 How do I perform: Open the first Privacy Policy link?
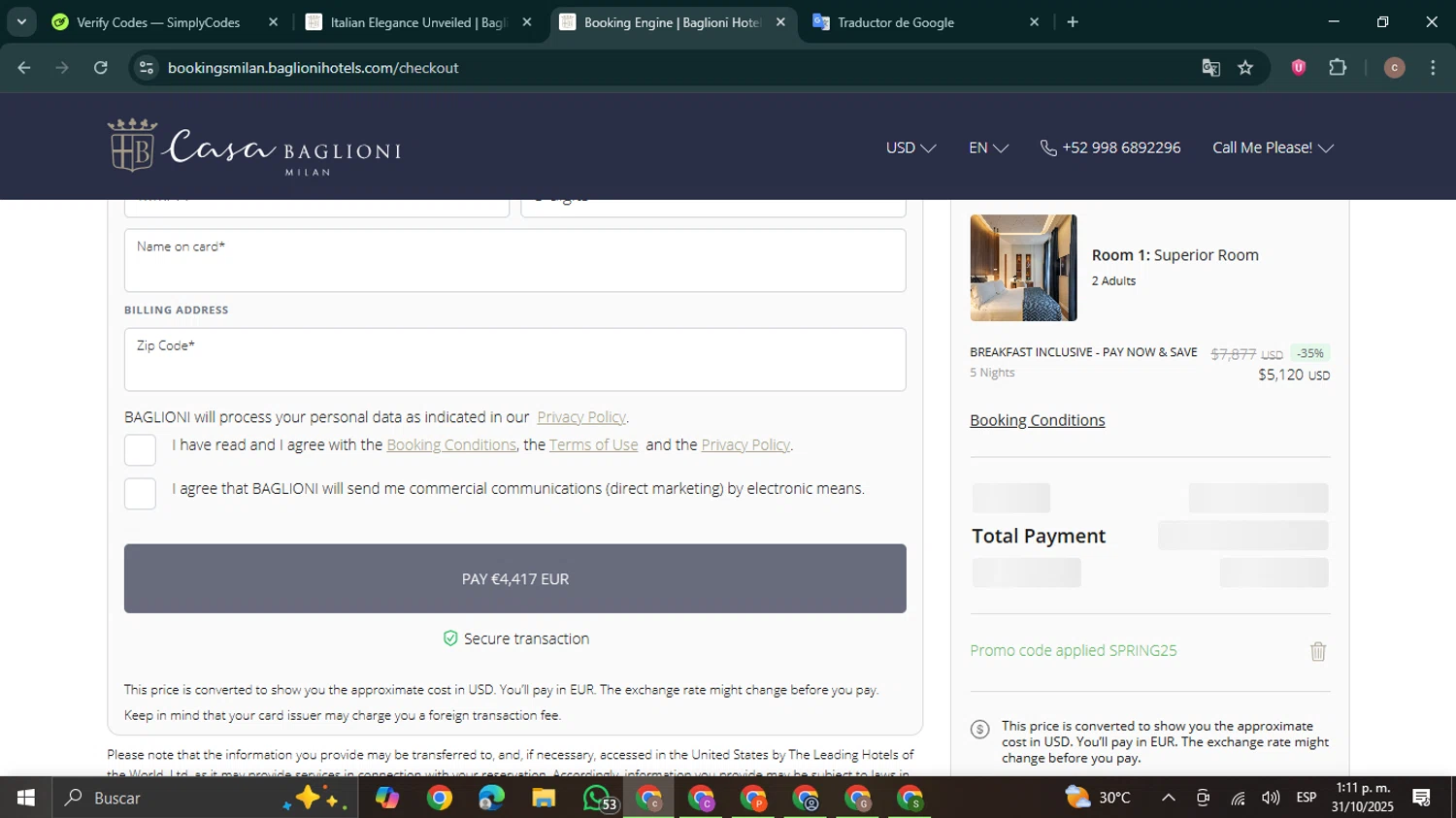click(581, 417)
